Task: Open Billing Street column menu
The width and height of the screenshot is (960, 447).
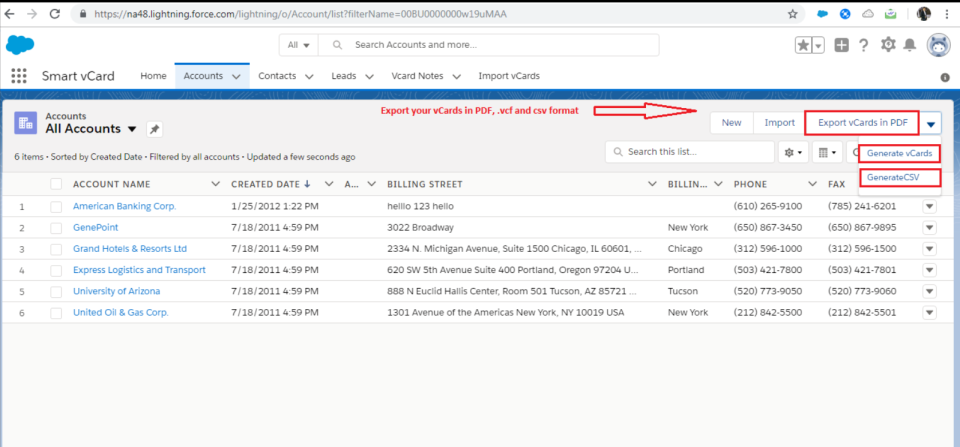Action: (x=652, y=184)
